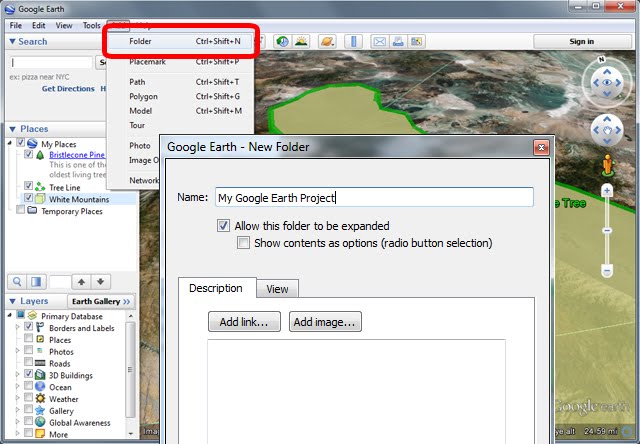The width and height of the screenshot is (640, 444).
Task: Click the Ocean layer icon
Action: (40, 386)
